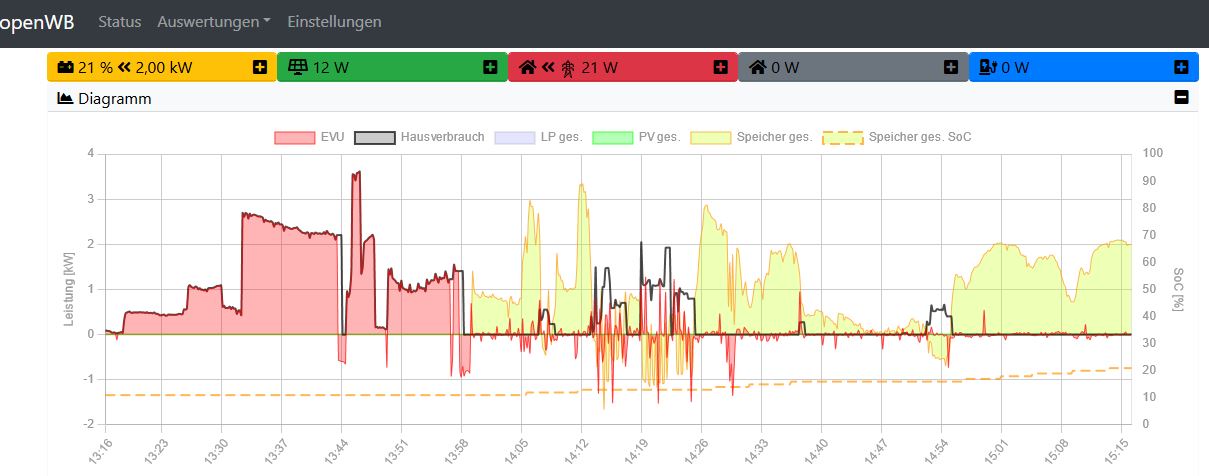Click the double-arrow icon in red EVU card

548,68
